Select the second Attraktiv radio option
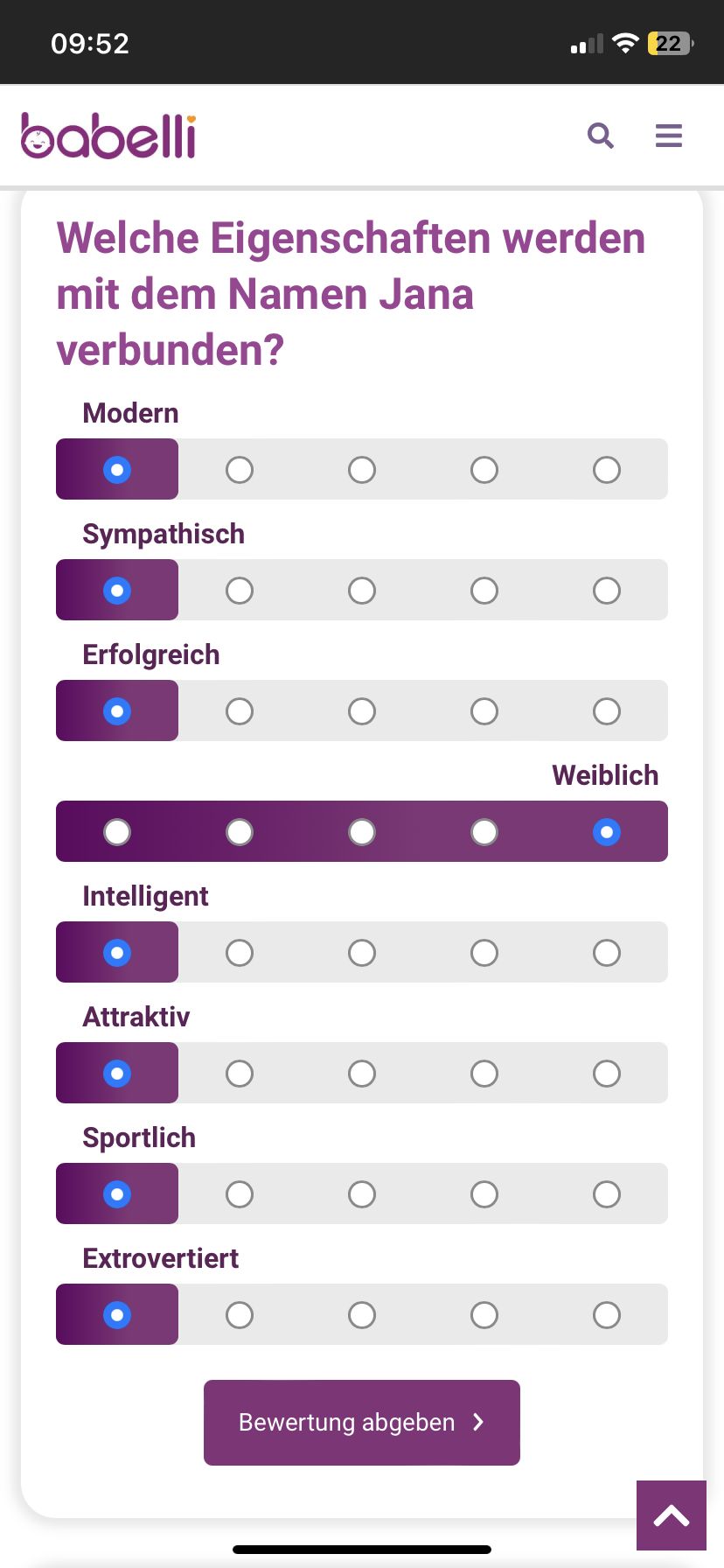Screen dimensions: 724x1568 tap(240, 1074)
